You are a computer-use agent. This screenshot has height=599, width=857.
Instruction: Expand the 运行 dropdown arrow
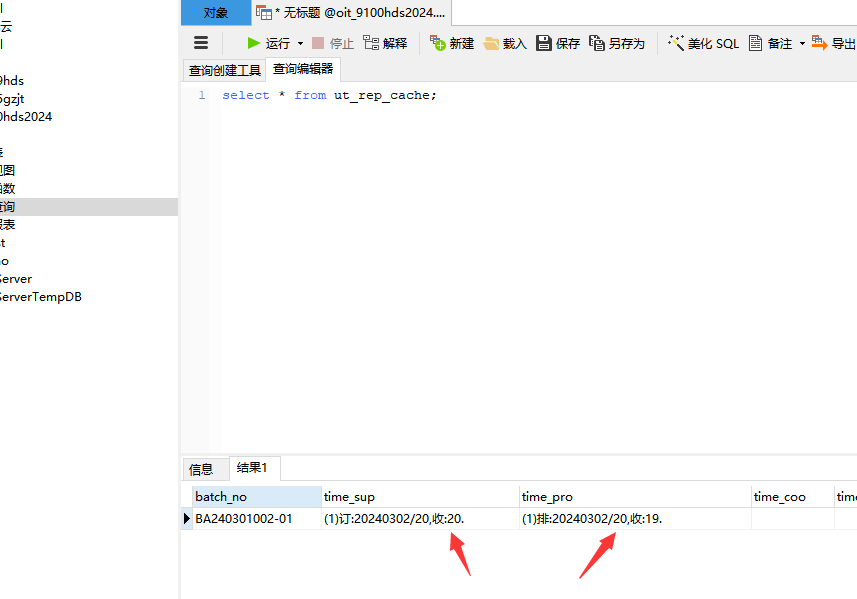(300, 44)
